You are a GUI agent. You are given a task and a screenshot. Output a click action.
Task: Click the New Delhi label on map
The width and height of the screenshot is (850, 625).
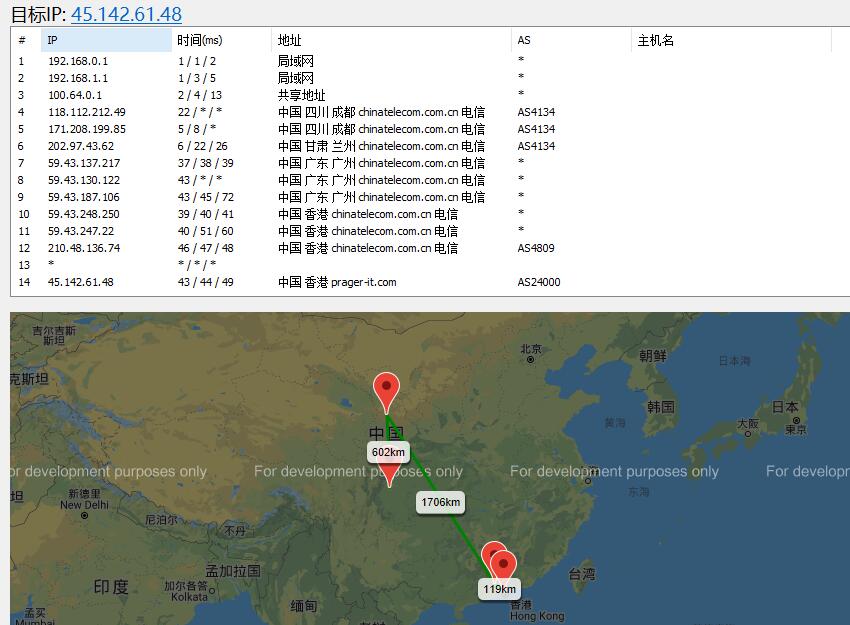click(84, 505)
